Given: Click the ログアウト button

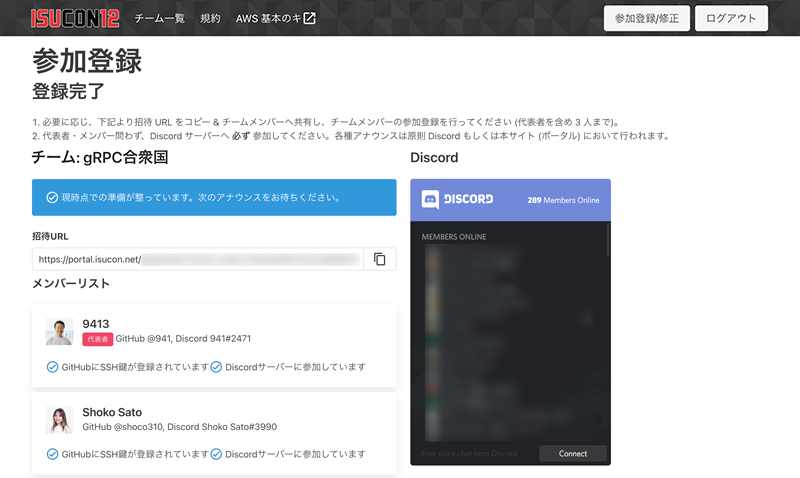Looking at the screenshot, I should (x=731, y=18).
